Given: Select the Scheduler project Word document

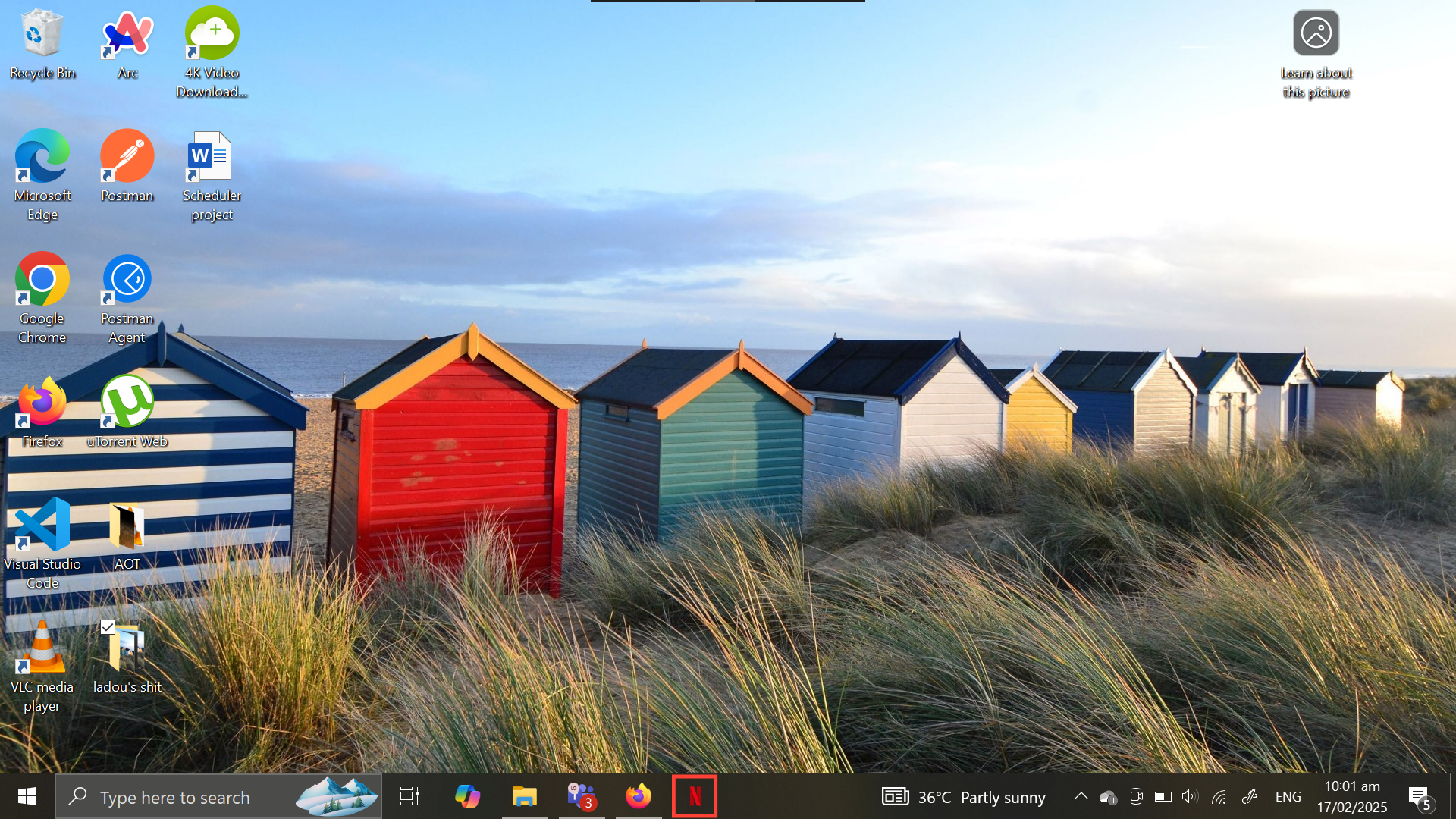Looking at the screenshot, I should [212, 157].
